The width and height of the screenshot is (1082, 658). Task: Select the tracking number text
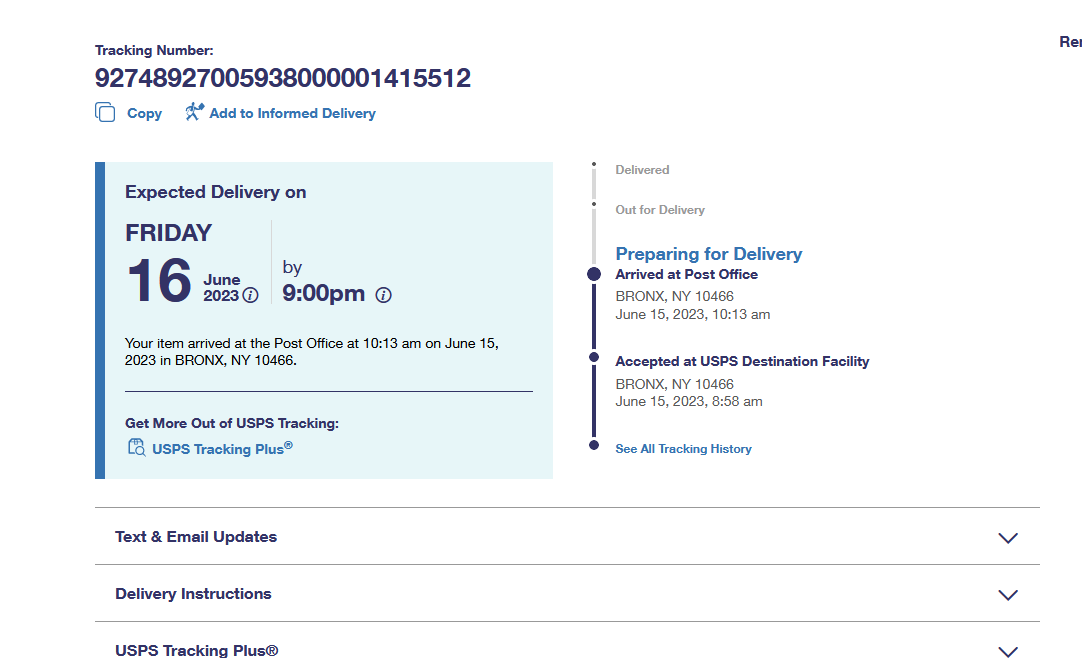click(x=283, y=78)
